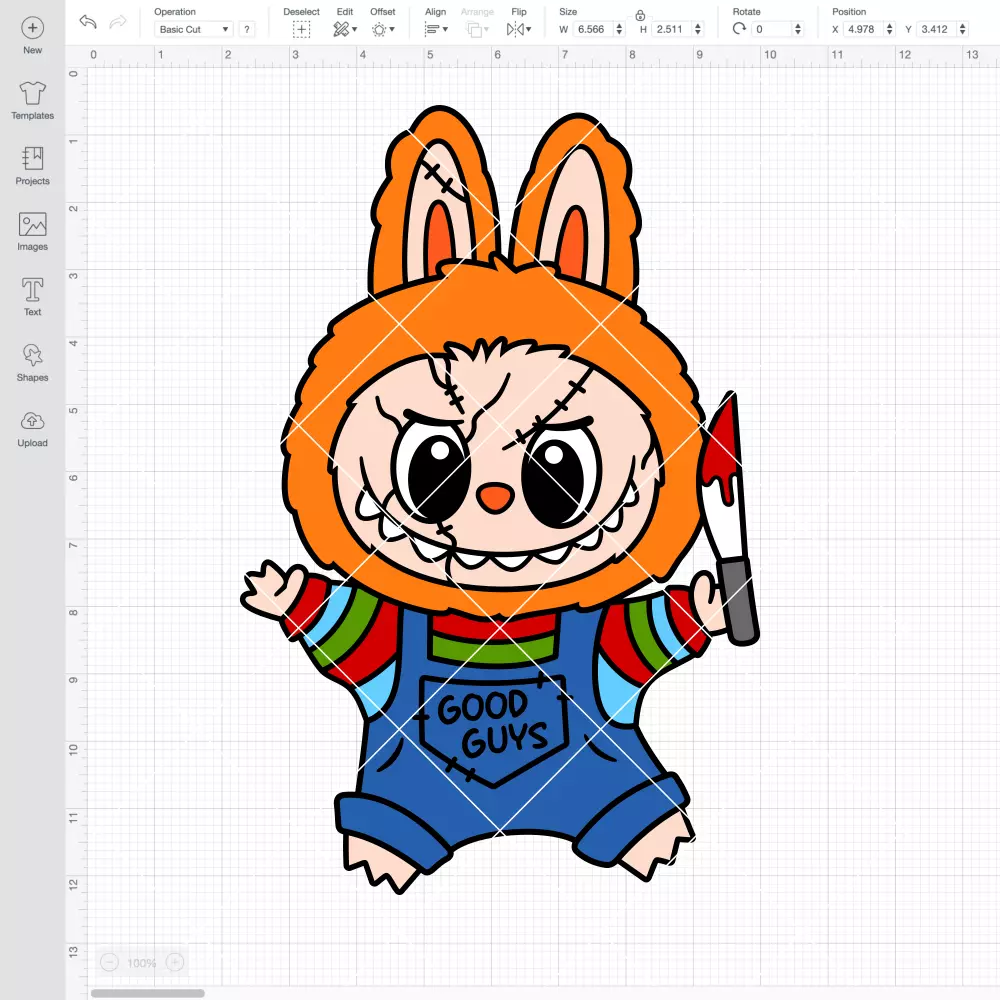The height and width of the screenshot is (1000, 1000).
Task: Click the Deselect icon
Action: click(301, 29)
